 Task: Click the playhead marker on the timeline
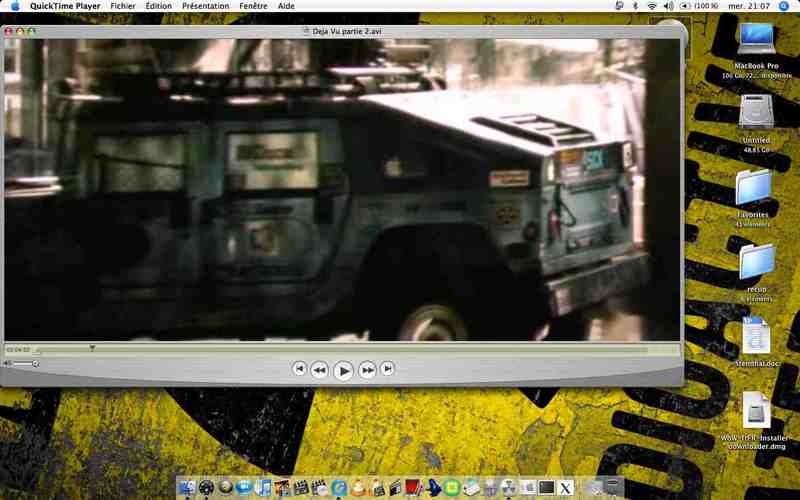point(92,348)
